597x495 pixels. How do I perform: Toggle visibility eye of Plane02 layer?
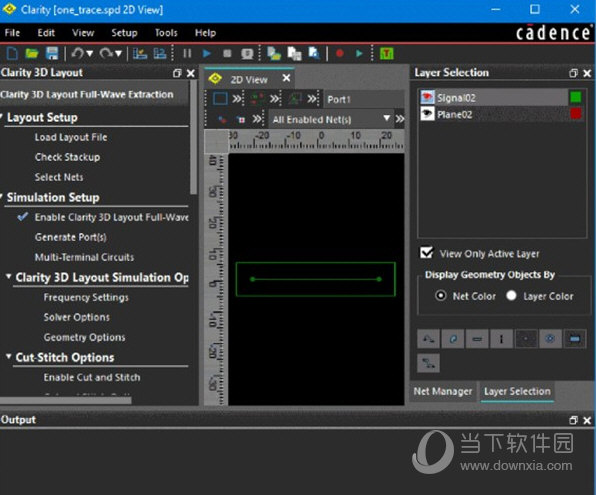point(427,114)
